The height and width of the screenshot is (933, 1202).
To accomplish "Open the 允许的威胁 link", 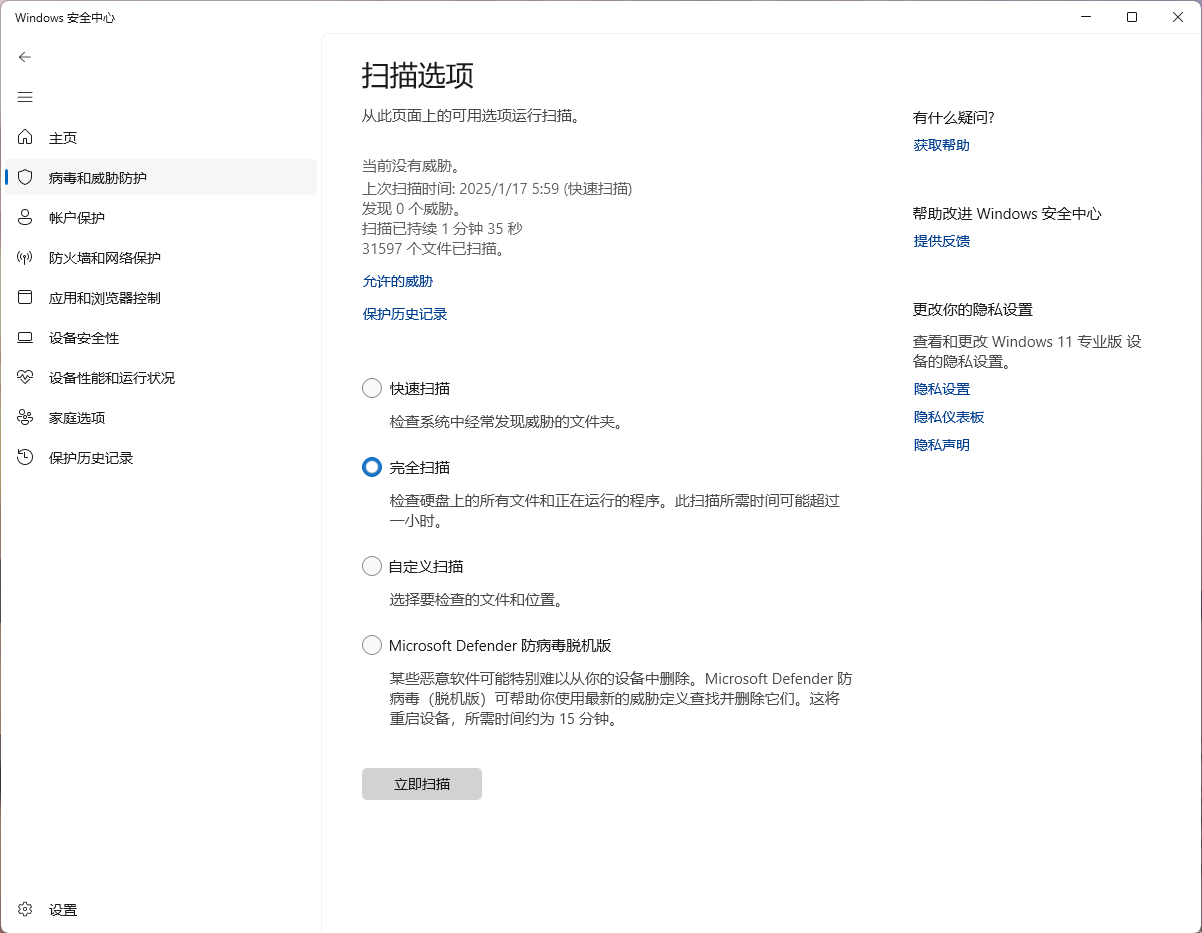I will tap(398, 282).
